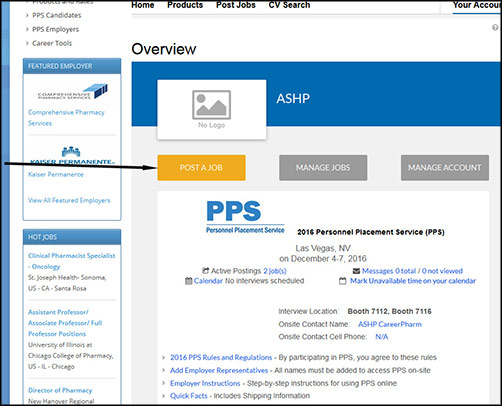Open the Products menu item
This screenshot has width=502, height=406.
[185, 5]
